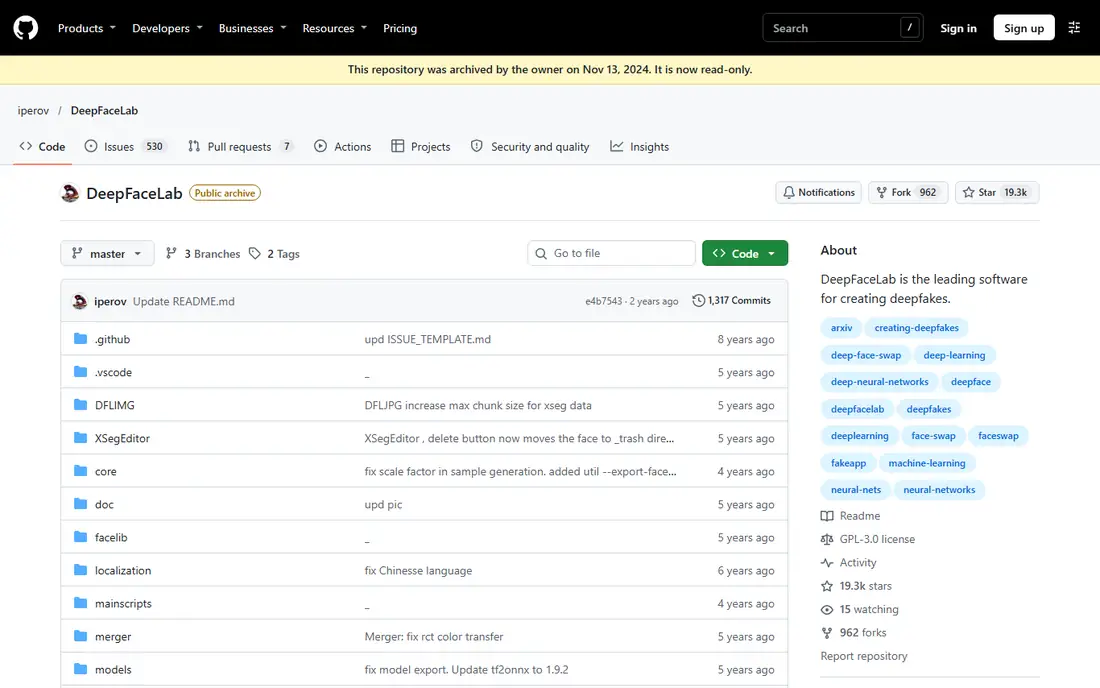Click the commit history clock icon
Screen dimensions: 1100x688
coord(698,300)
